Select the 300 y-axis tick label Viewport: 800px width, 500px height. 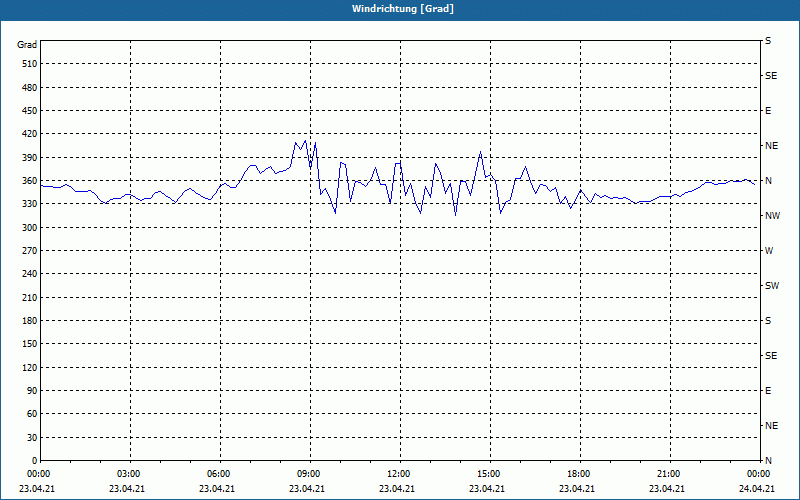tap(30, 228)
